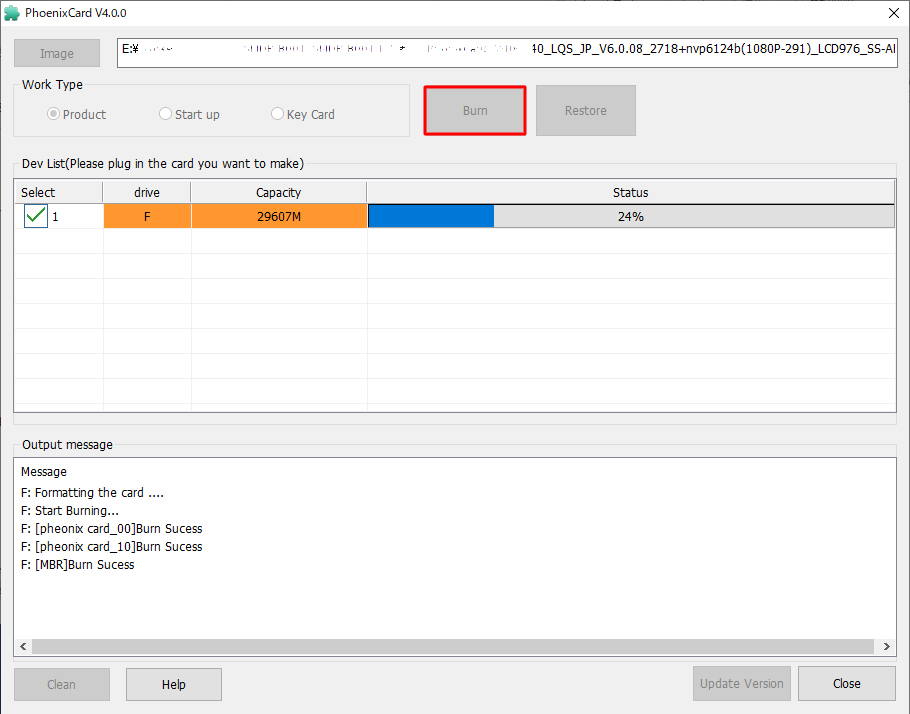This screenshot has height=714, width=910.
Task: Open Help
Action: tap(173, 684)
